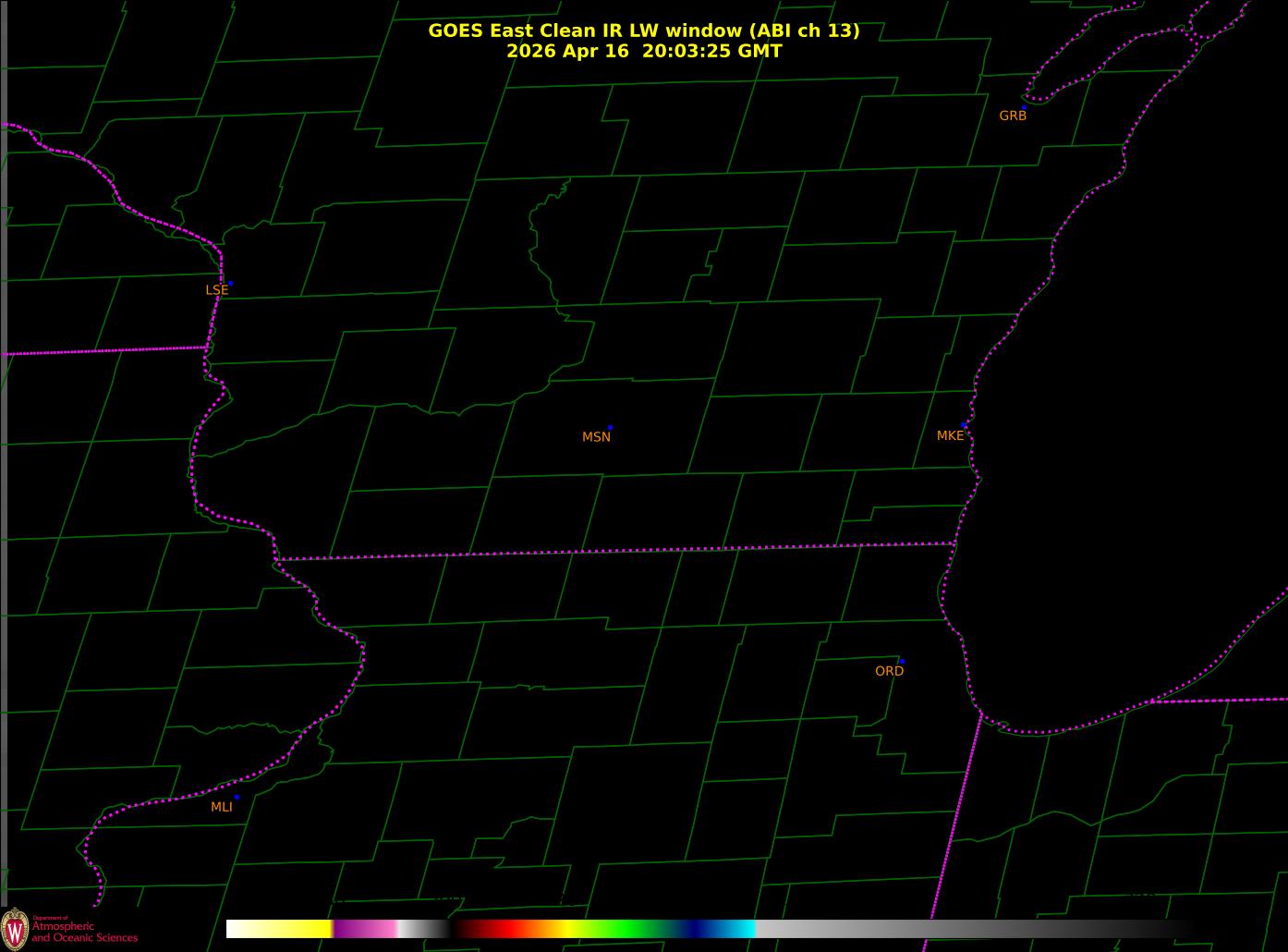Click the MKE station marker dot

pos(965,425)
